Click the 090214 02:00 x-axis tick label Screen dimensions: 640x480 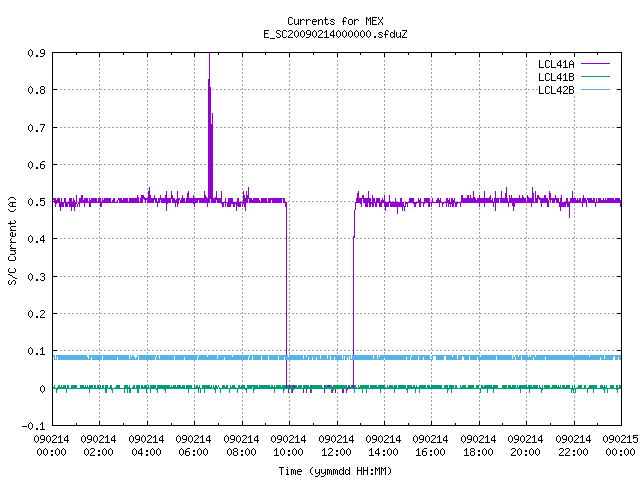98,446
